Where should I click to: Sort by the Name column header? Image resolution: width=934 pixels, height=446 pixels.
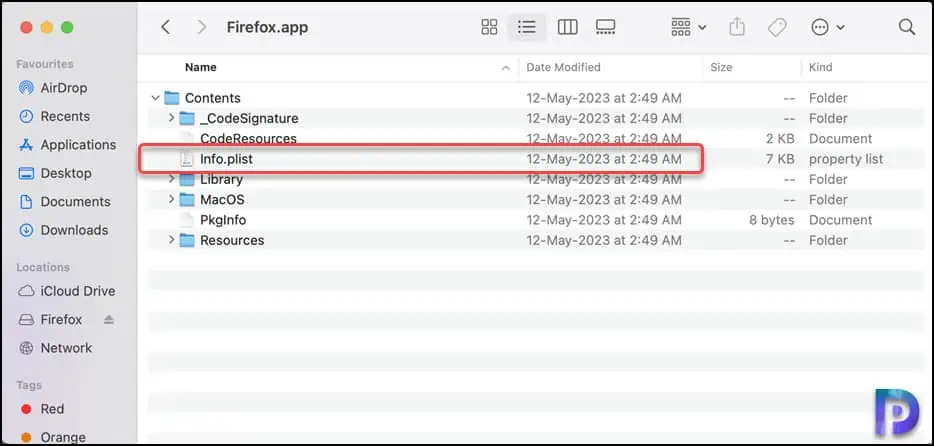click(200, 67)
